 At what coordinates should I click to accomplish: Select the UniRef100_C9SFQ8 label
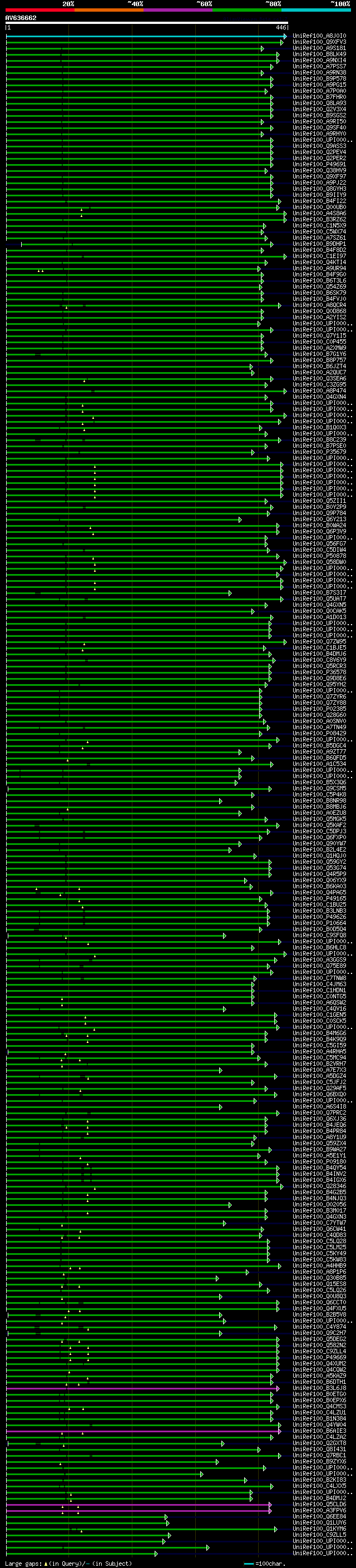(x=319, y=936)
